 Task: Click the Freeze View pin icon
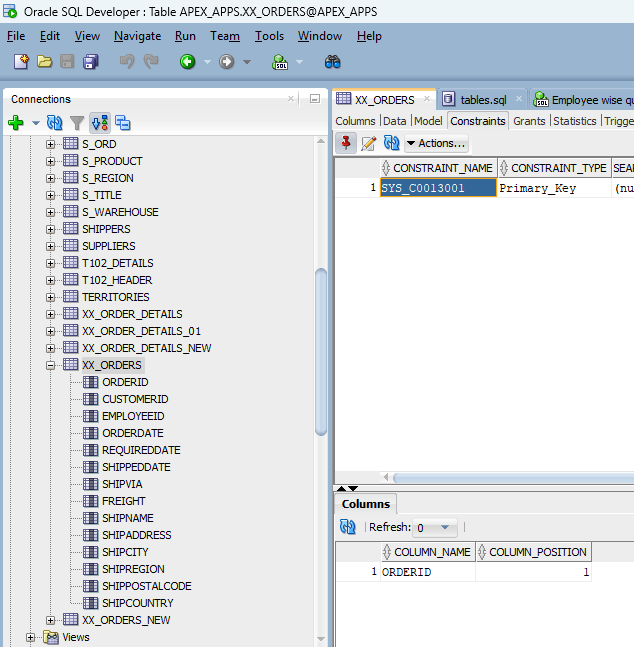click(346, 143)
